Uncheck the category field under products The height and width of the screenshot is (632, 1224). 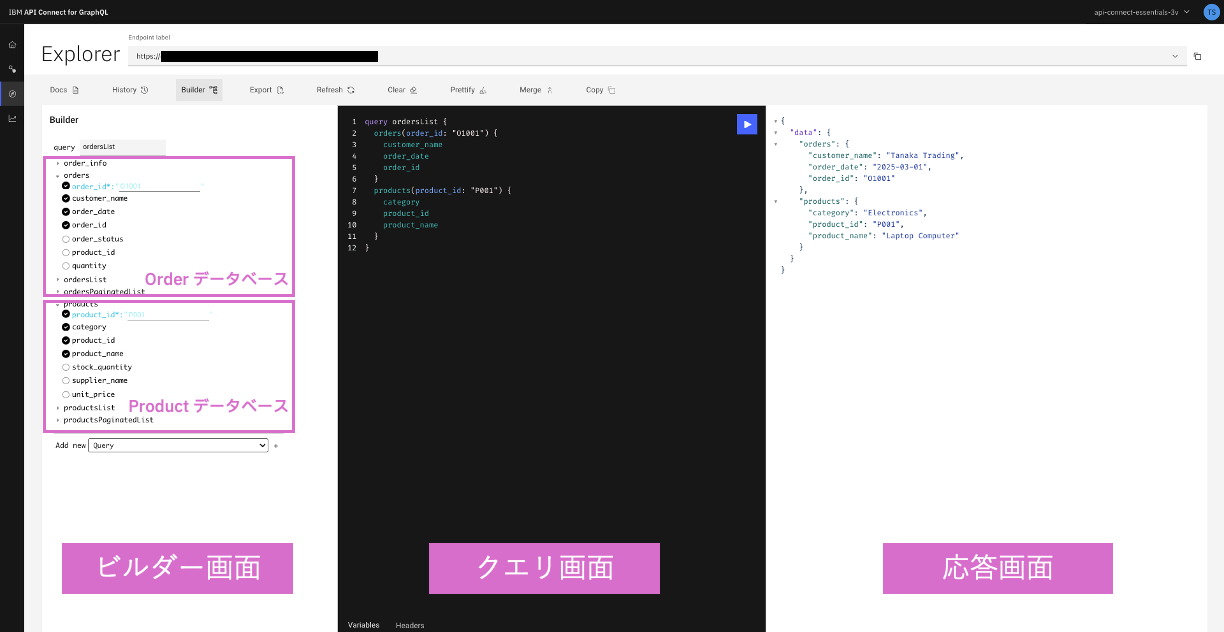(66, 327)
